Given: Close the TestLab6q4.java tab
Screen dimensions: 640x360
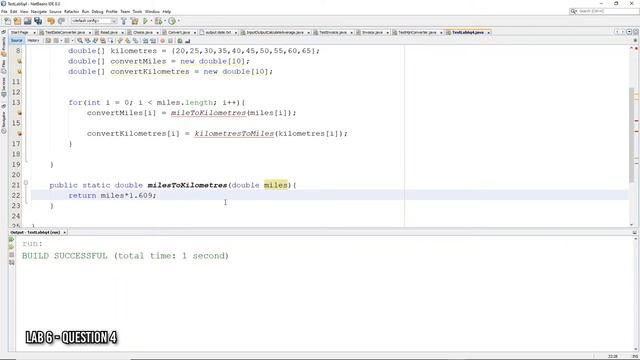Looking at the screenshot, I should (489, 32).
